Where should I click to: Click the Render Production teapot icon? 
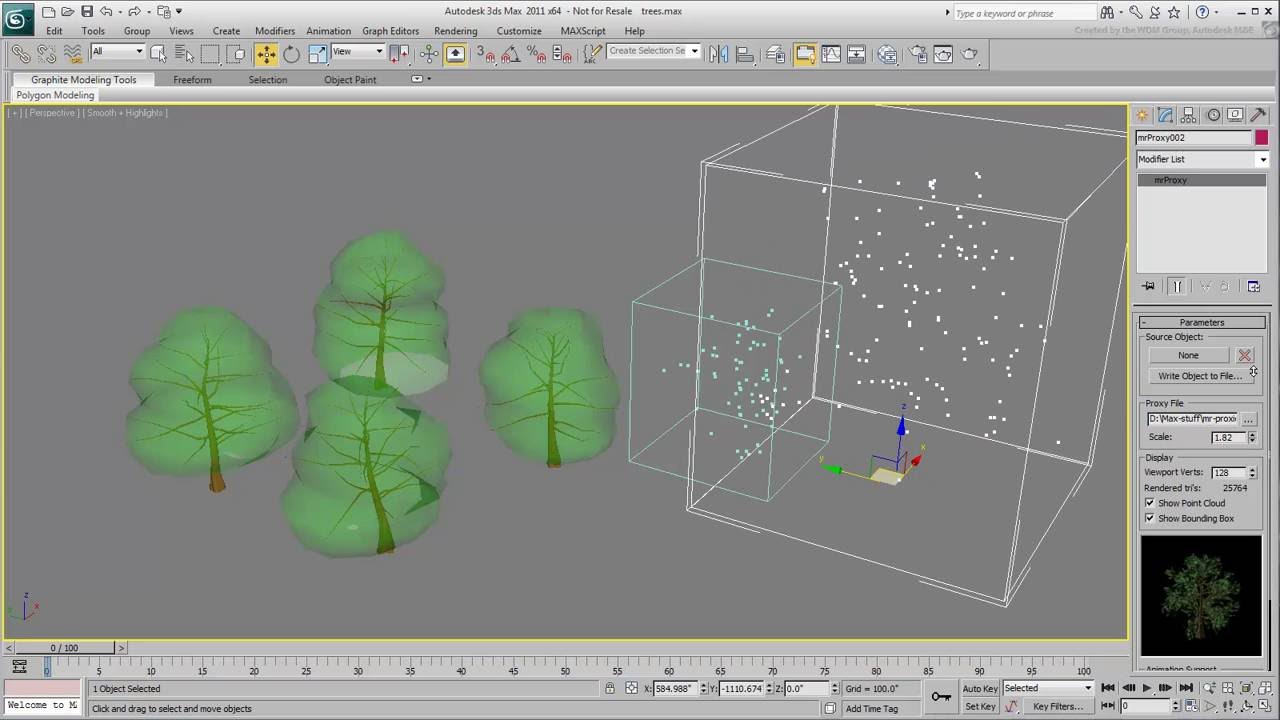tap(970, 54)
